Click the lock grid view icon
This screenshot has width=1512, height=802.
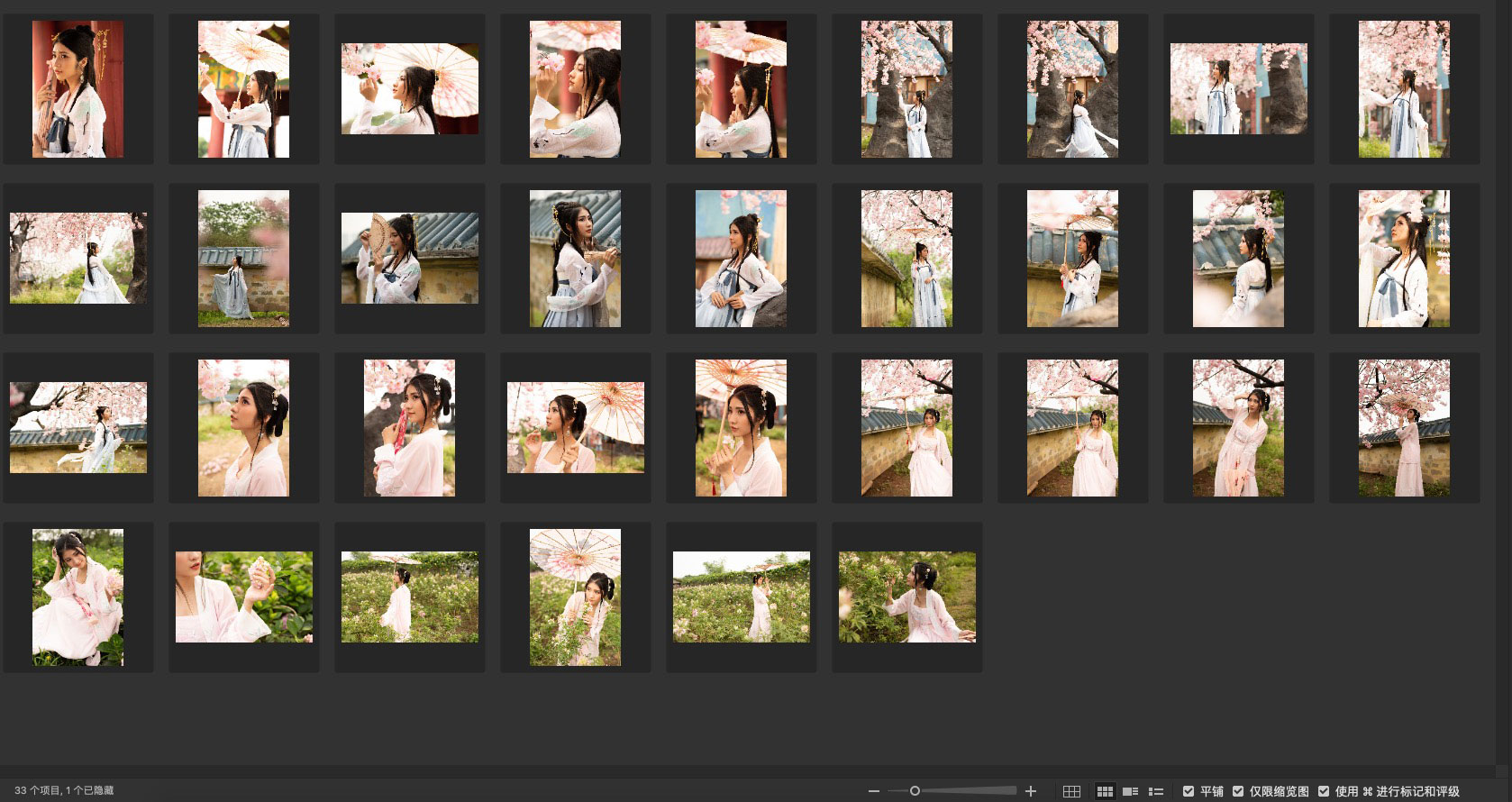tap(1071, 791)
